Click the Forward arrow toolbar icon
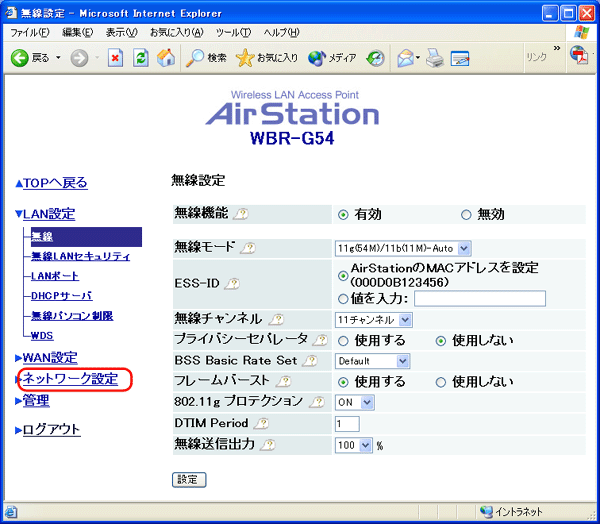 coord(79,58)
